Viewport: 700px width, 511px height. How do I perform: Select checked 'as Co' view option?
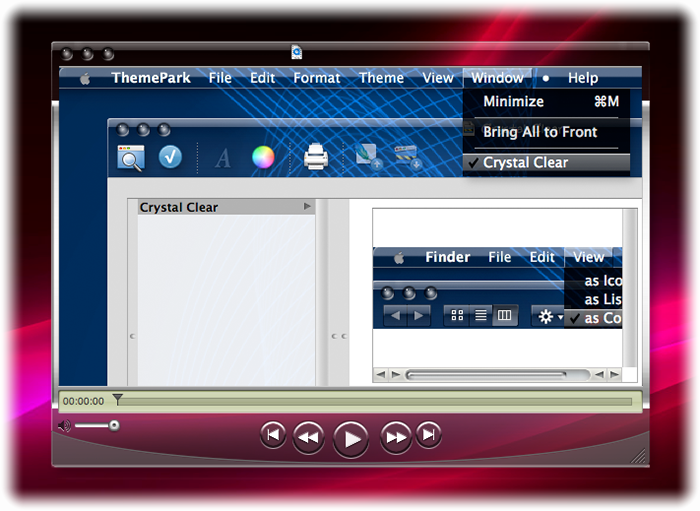[x=593, y=318]
